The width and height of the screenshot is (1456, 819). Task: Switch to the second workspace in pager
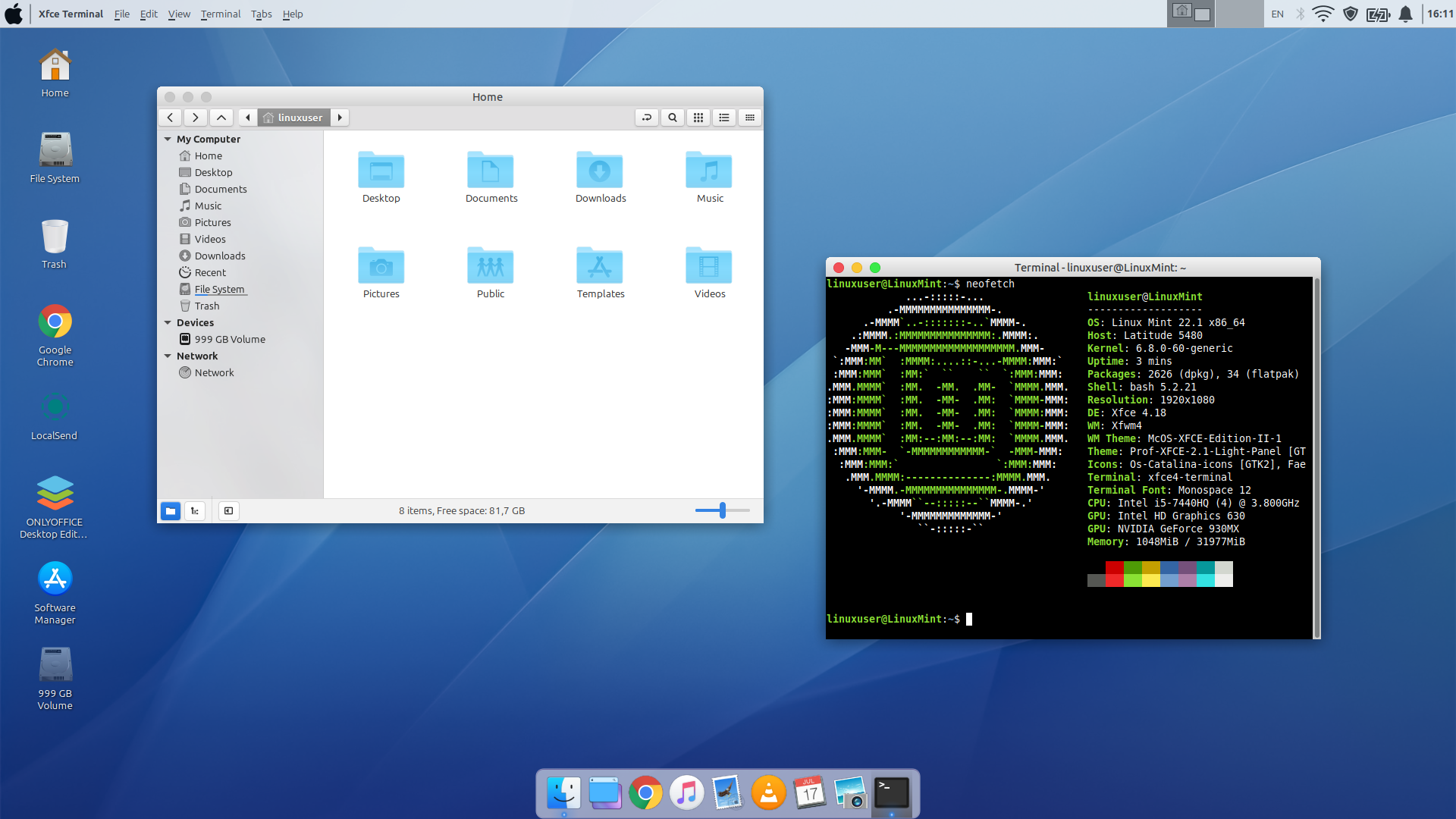pyautogui.click(x=1240, y=14)
